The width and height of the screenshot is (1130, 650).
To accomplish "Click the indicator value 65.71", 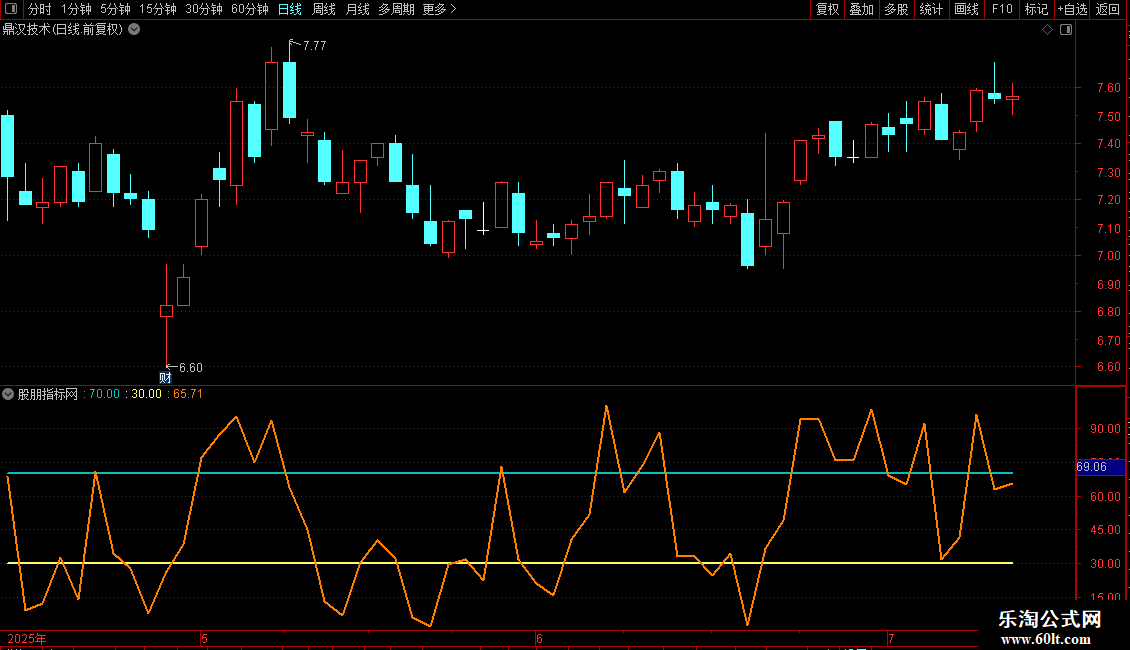I will [x=188, y=394].
